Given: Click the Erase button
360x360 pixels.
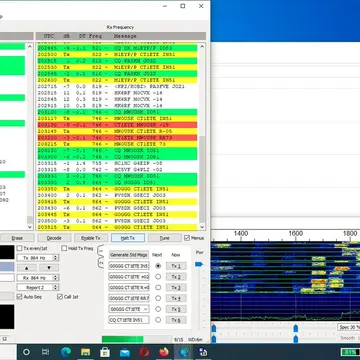Looking at the screenshot, I should (x=17, y=238).
